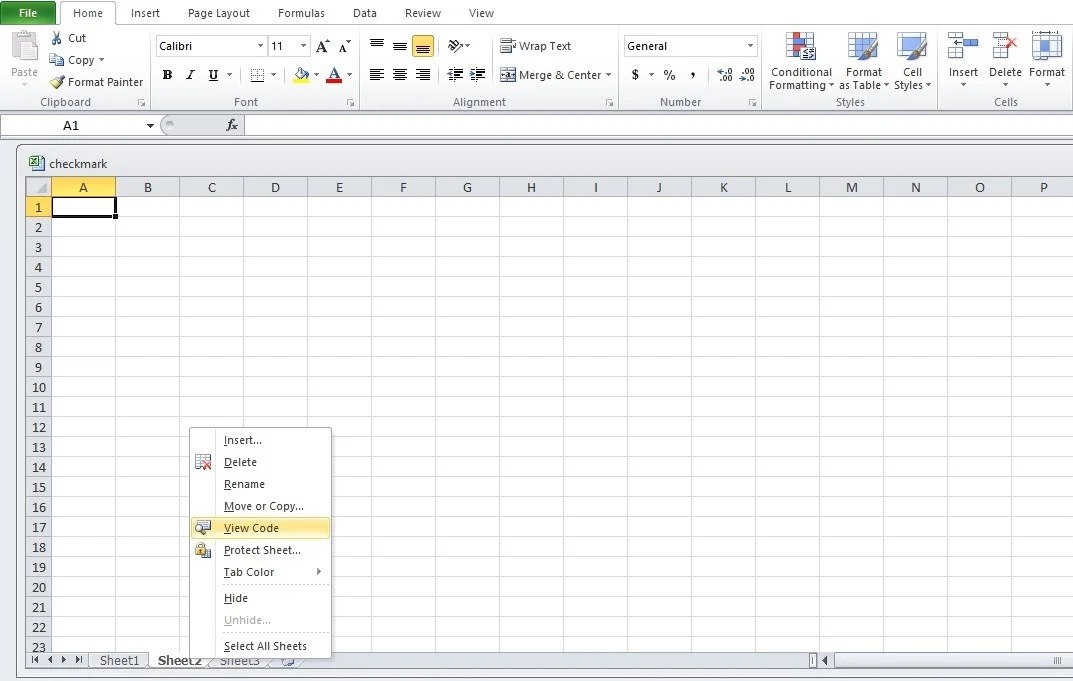This screenshot has height=681, width=1073.
Task: Toggle italic formatting
Action: pos(190,74)
